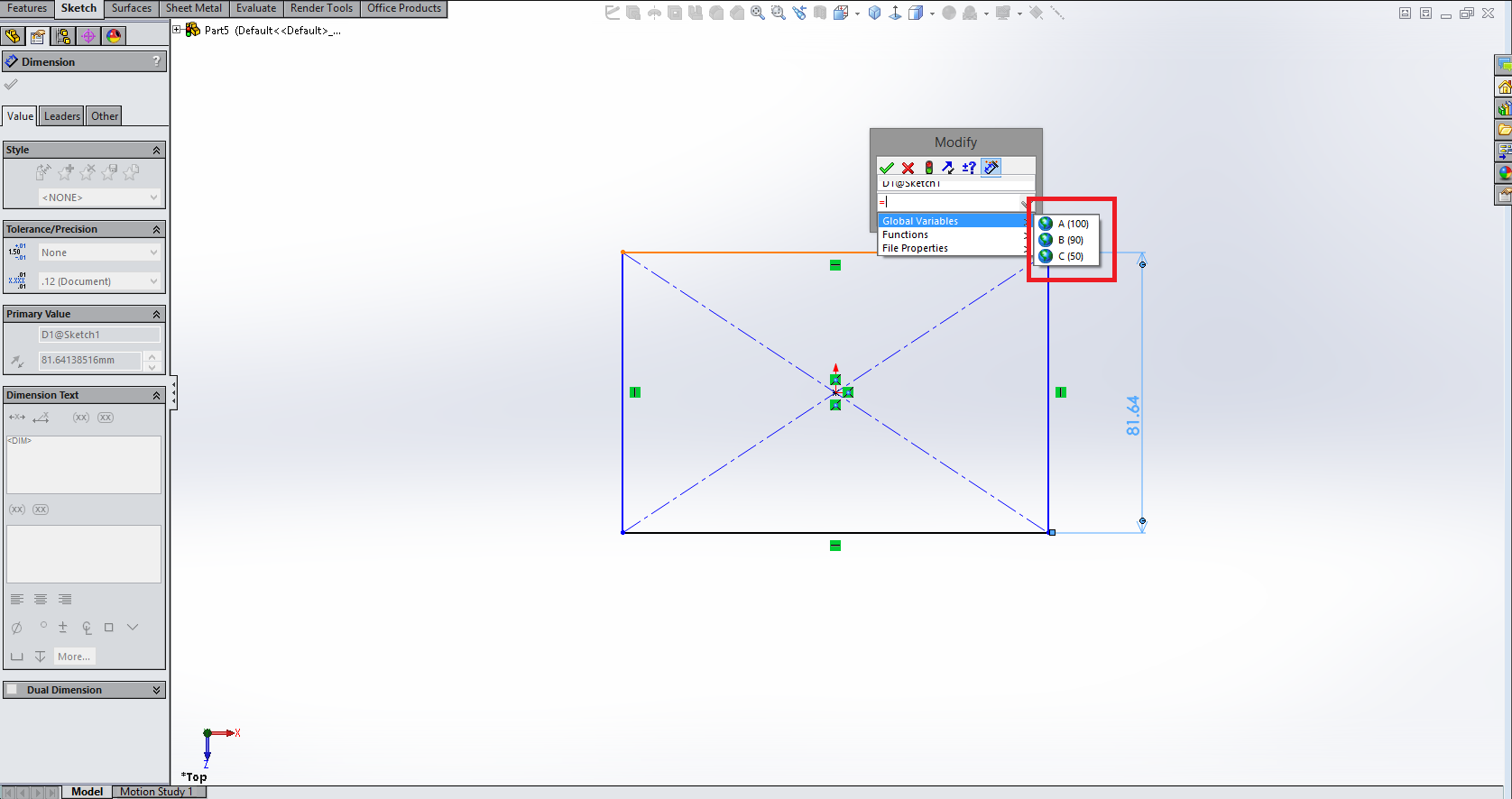Choose global variable C (50)
1512x799 pixels.
tap(1065, 256)
